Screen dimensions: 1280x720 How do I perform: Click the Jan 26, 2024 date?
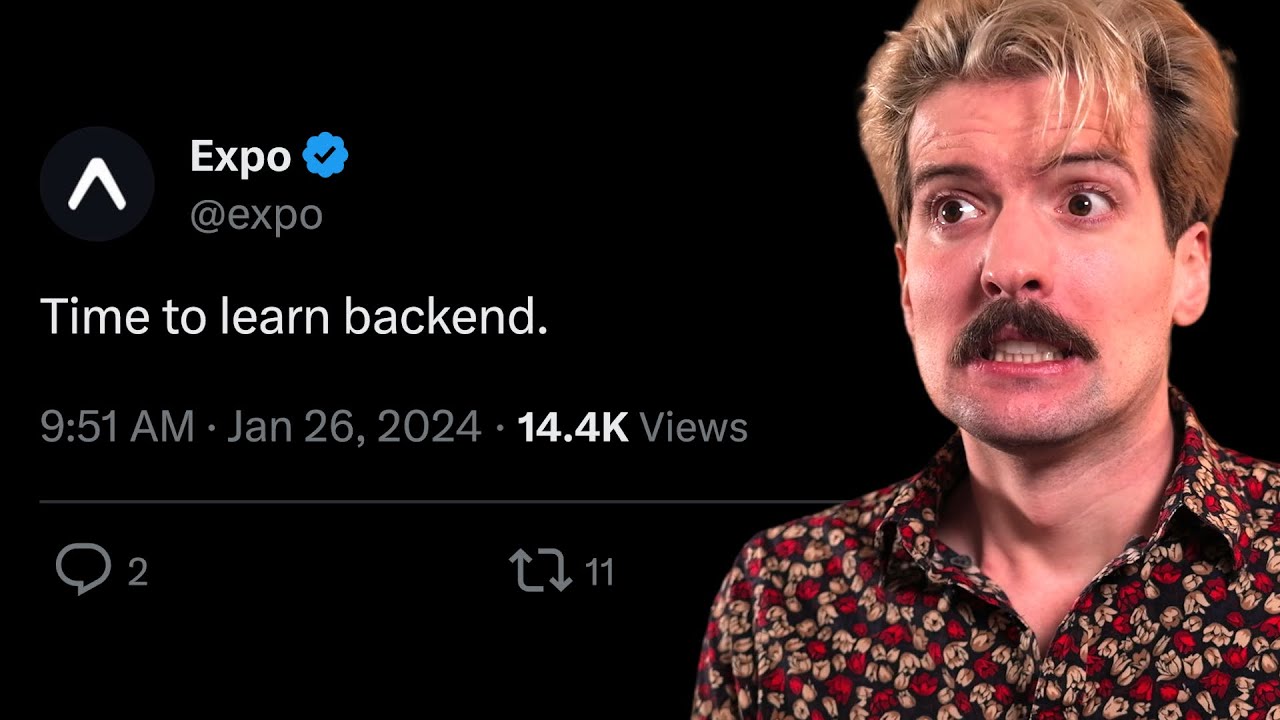pos(354,427)
